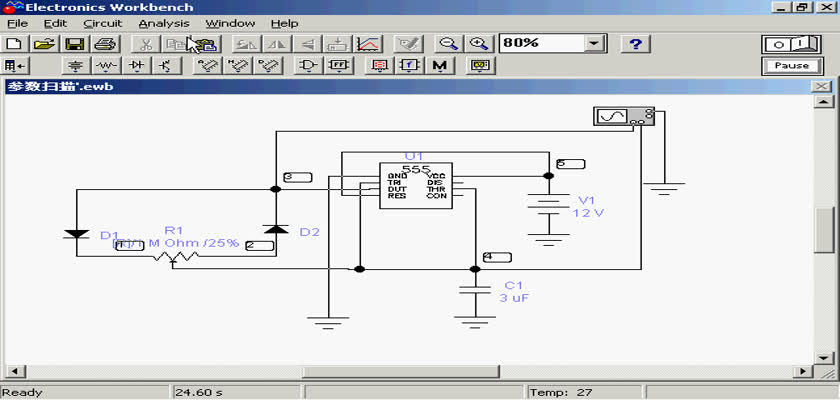
Task: Click node label 2
Action: [260, 246]
